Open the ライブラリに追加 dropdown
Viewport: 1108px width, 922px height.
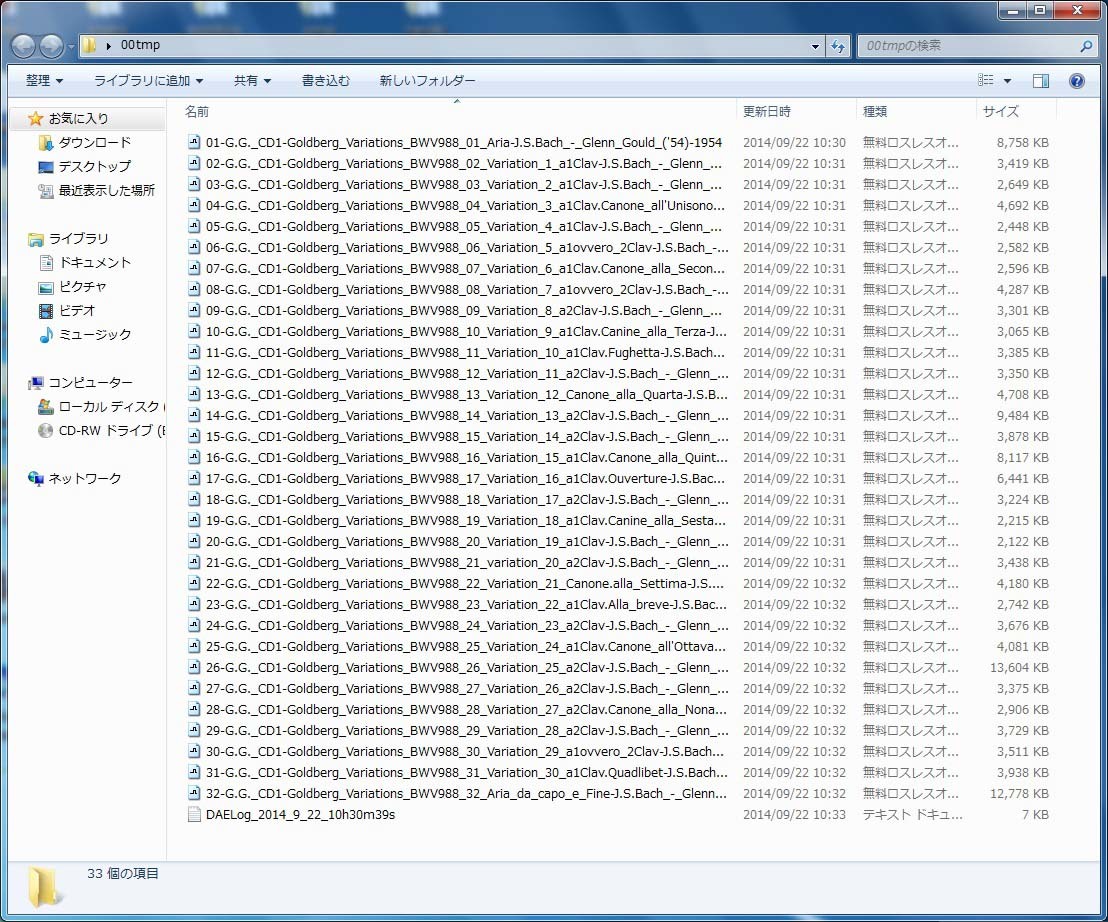tap(148, 81)
